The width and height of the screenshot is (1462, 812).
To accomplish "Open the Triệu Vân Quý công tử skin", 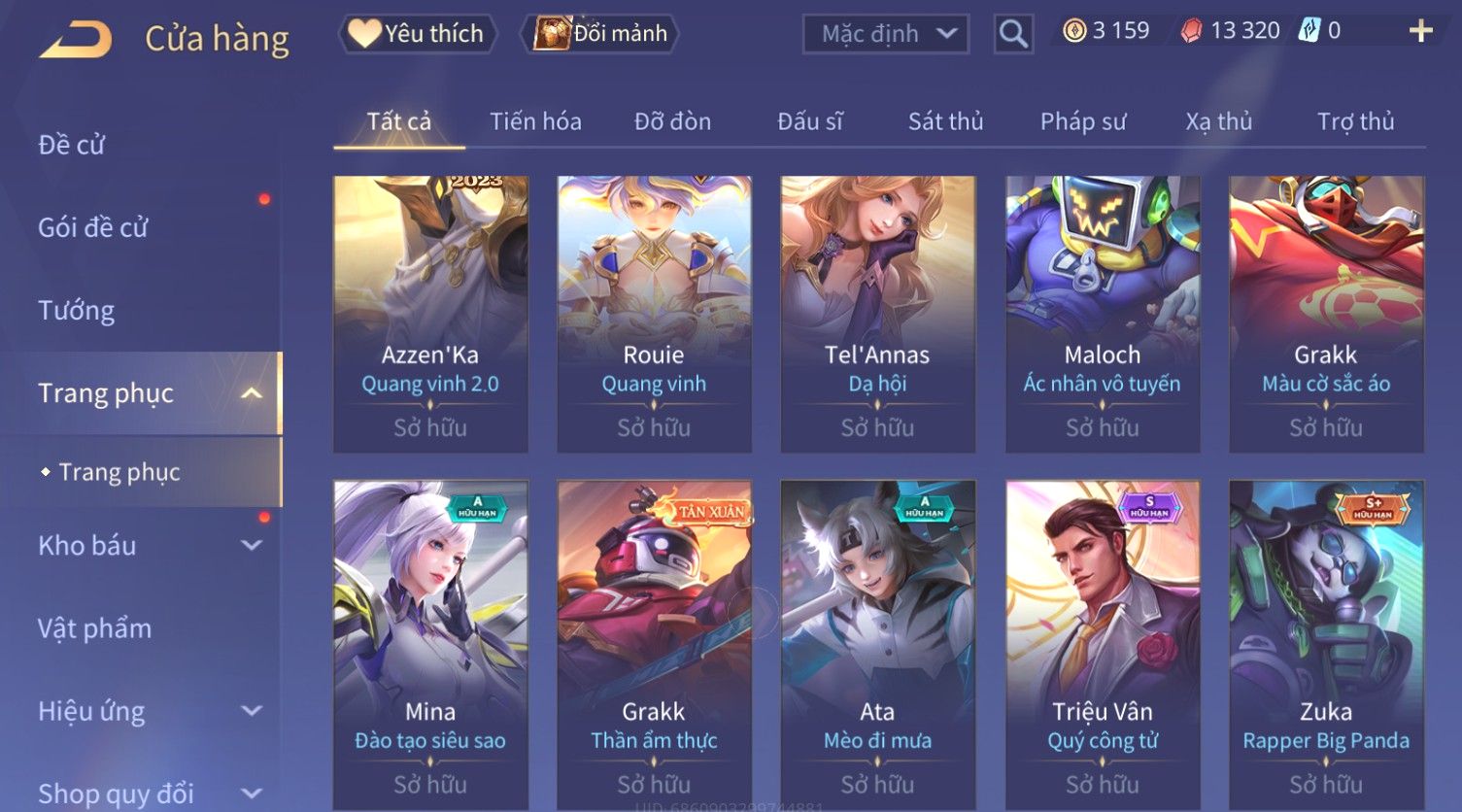I will tap(1103, 645).
